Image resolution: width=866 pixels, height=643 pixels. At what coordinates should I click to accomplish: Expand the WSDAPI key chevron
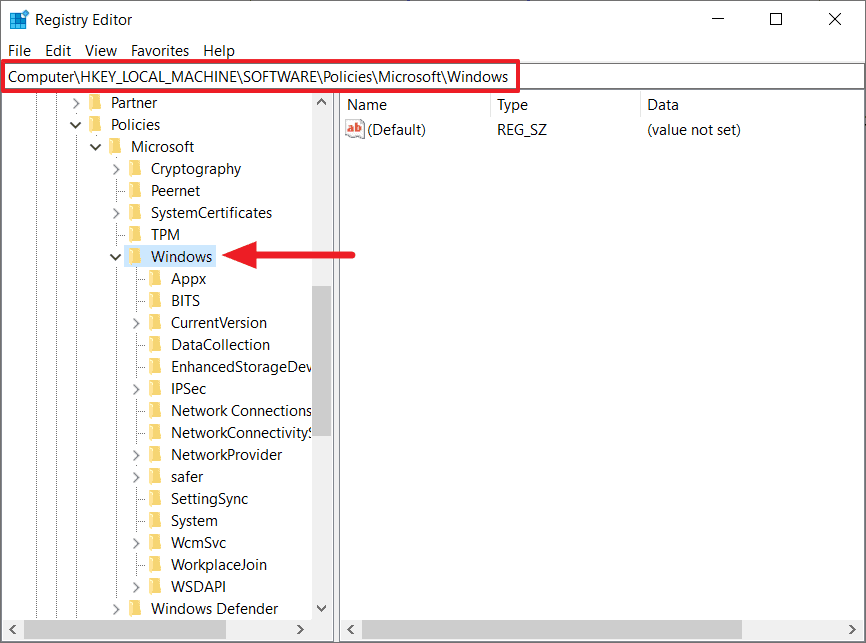[x=136, y=587]
